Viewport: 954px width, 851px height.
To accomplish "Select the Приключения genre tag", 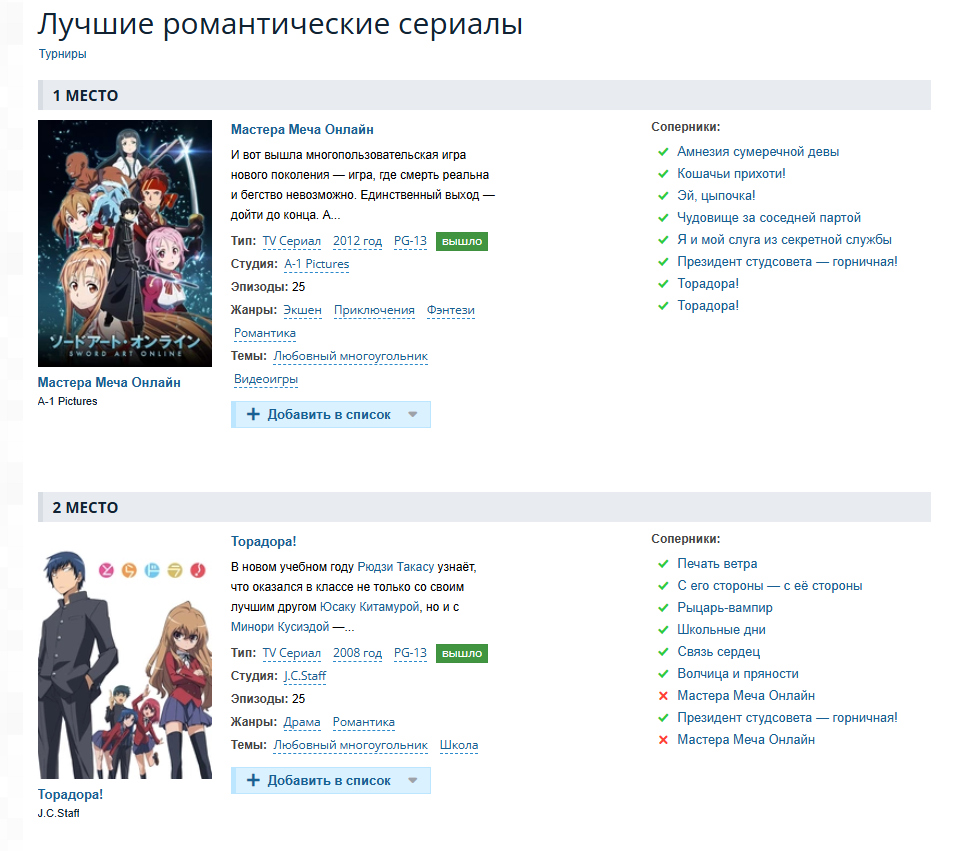I will (374, 310).
